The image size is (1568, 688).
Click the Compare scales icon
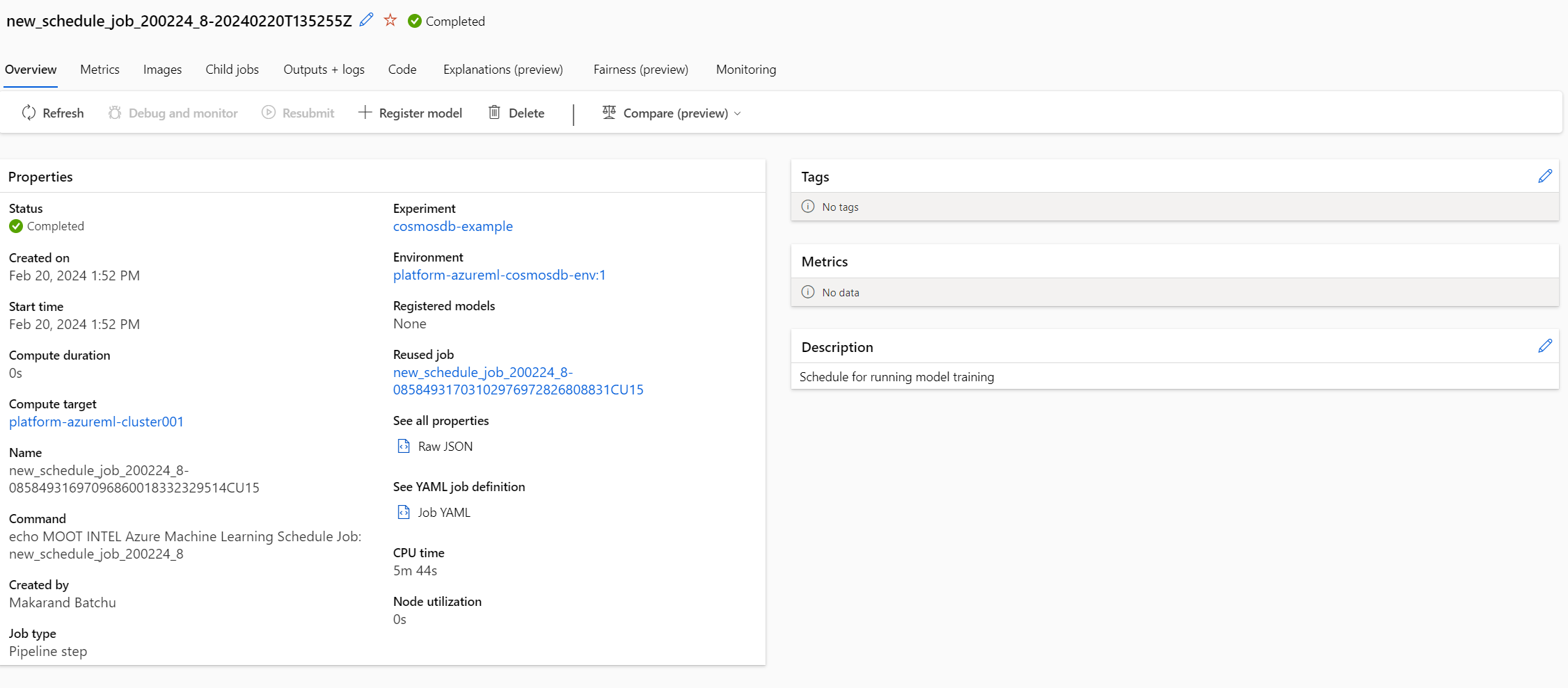pos(609,113)
